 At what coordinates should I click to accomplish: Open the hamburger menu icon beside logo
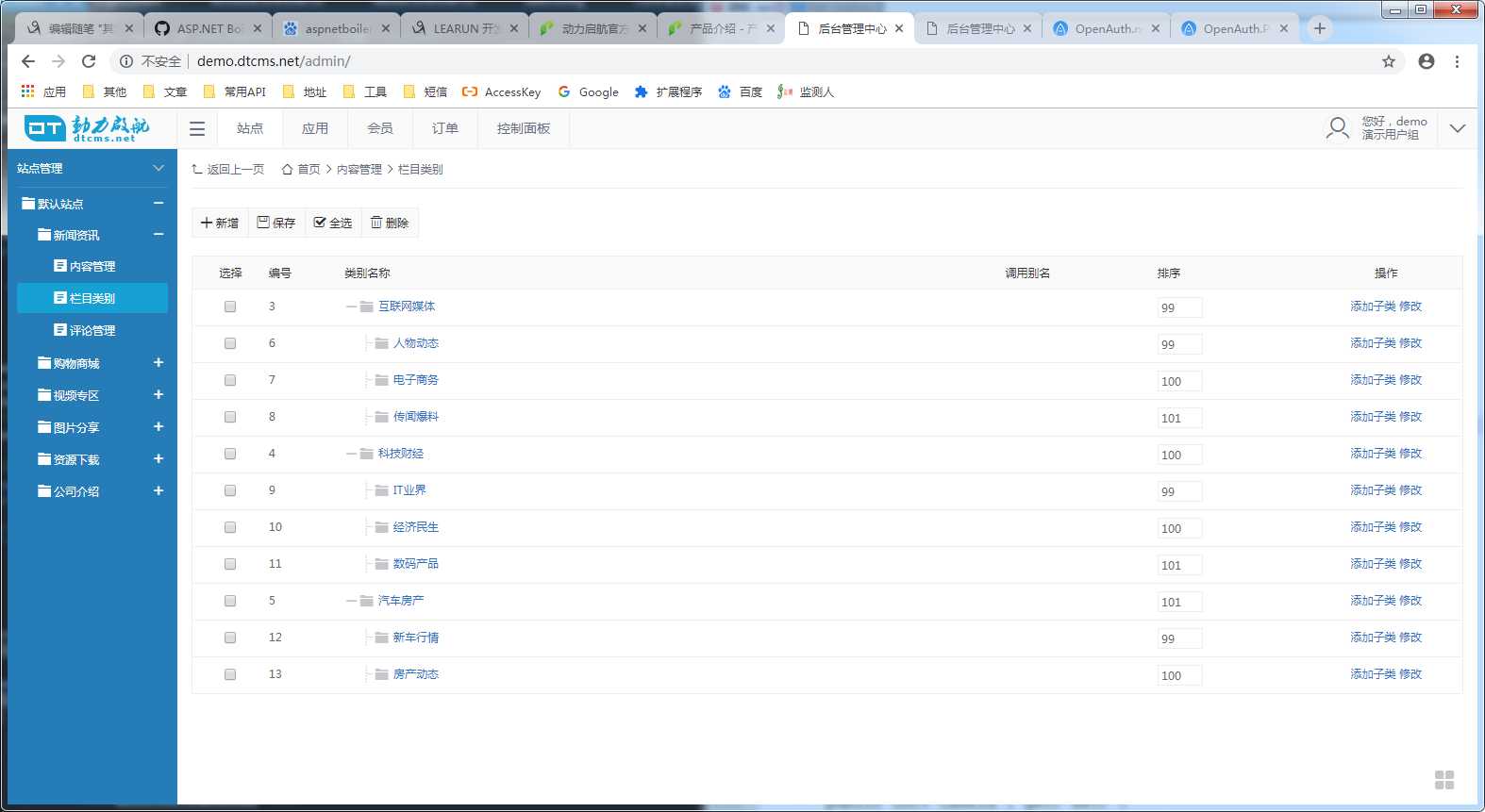pos(197,128)
